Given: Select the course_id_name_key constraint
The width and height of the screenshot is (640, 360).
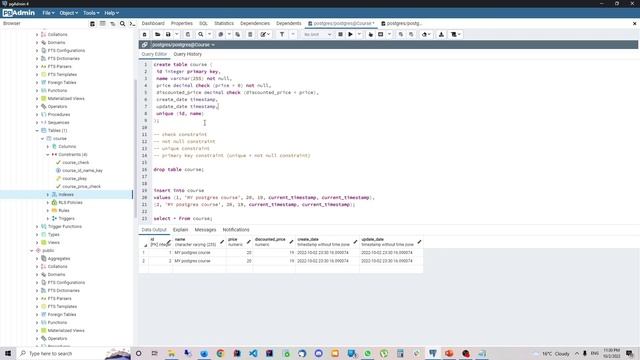Looking at the screenshot, I should click(x=82, y=171).
